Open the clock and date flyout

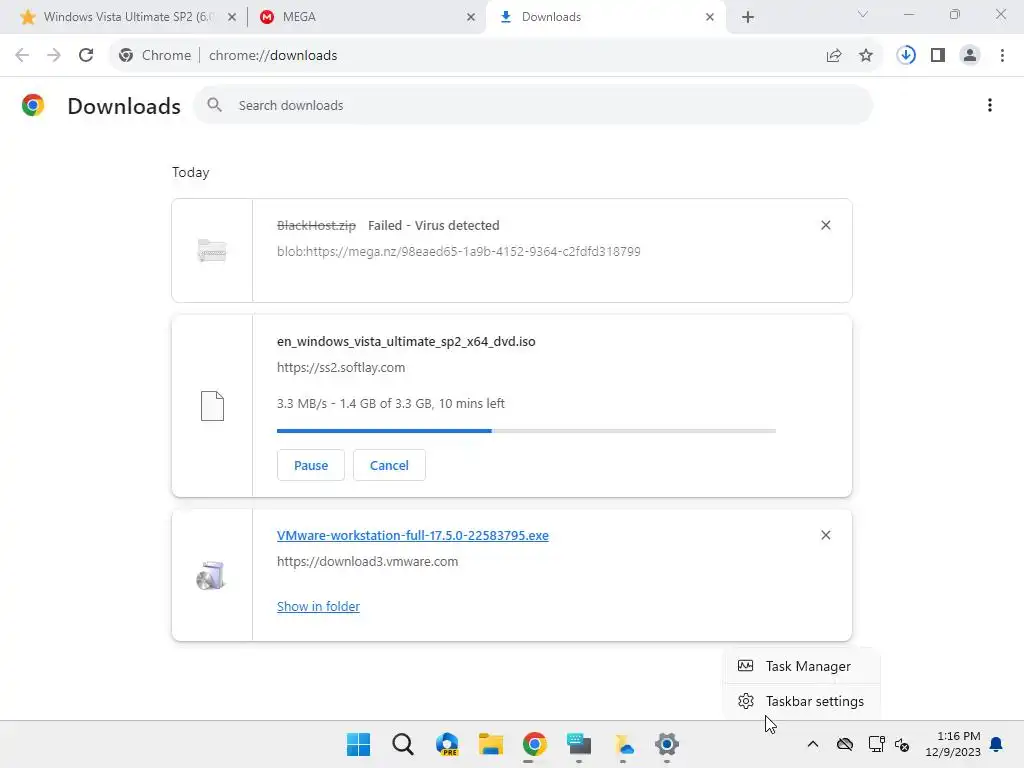[953, 744]
